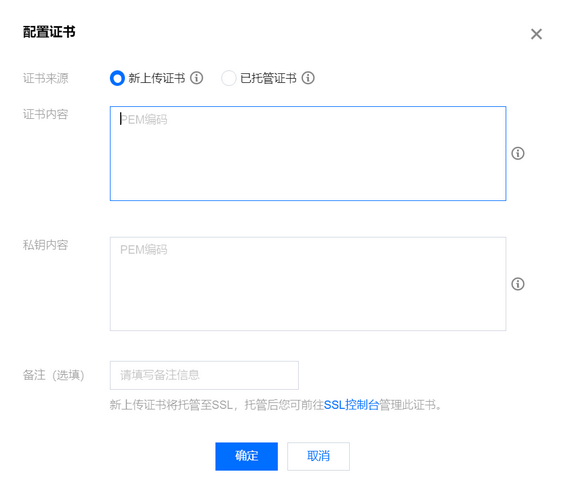Click the 证书来源 field label
564x493 pixels.
click(45, 78)
